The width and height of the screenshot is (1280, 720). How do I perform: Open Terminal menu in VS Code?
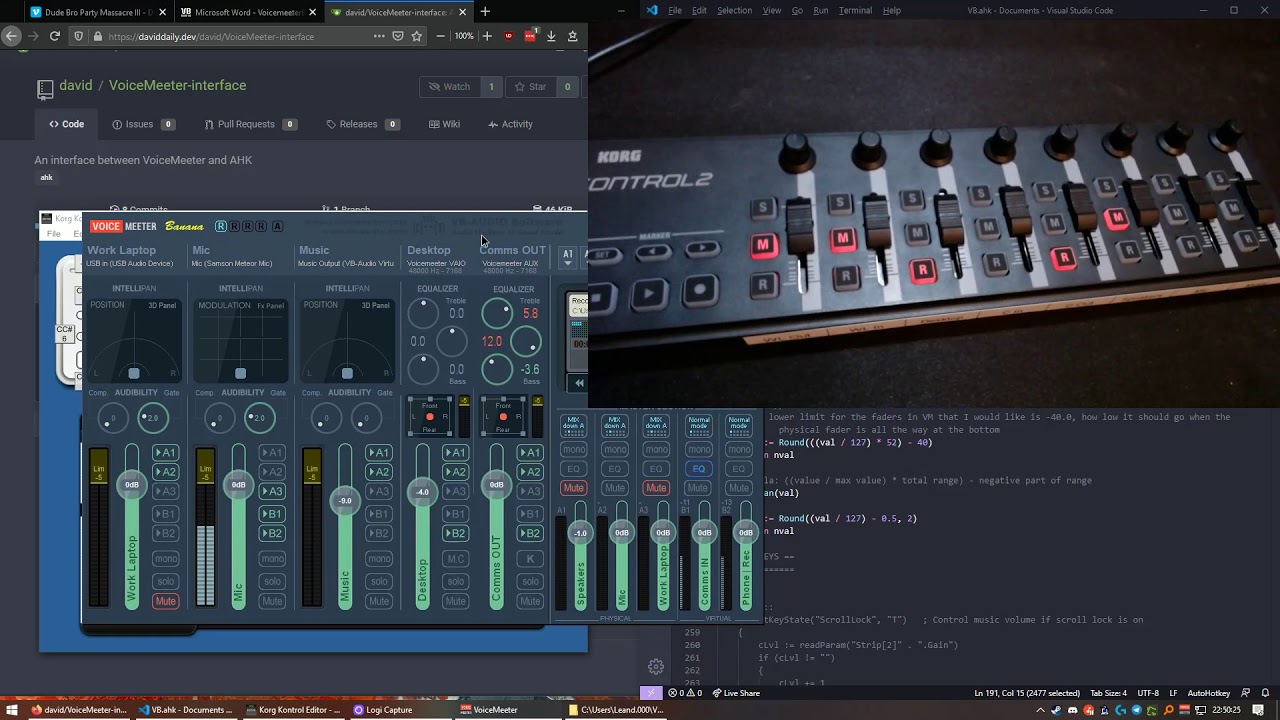tap(855, 10)
